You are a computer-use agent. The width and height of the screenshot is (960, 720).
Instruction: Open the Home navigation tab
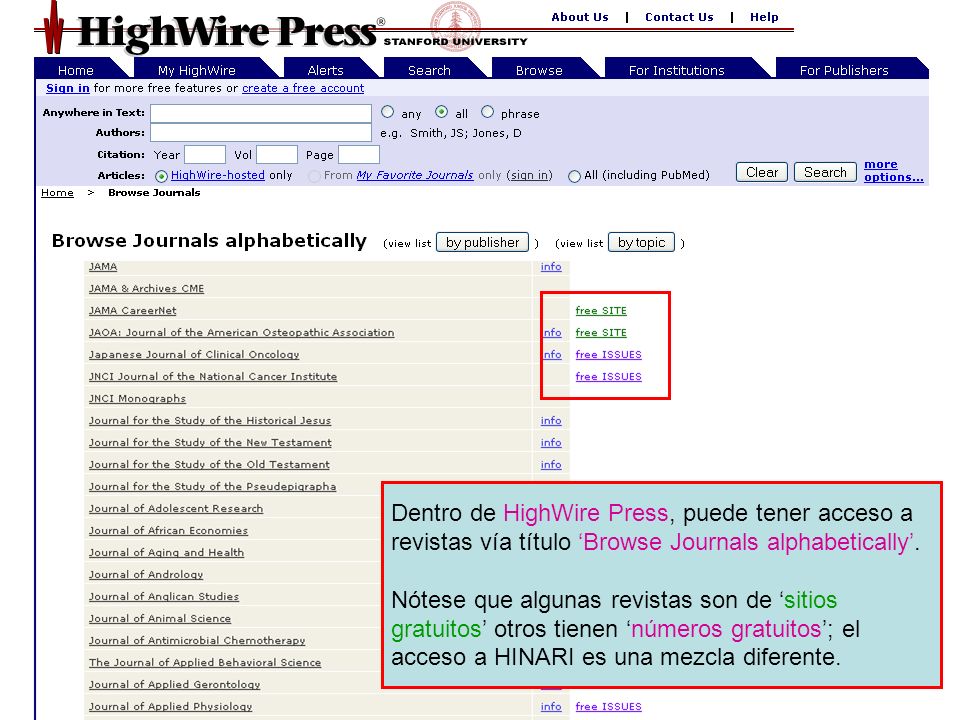click(76, 70)
